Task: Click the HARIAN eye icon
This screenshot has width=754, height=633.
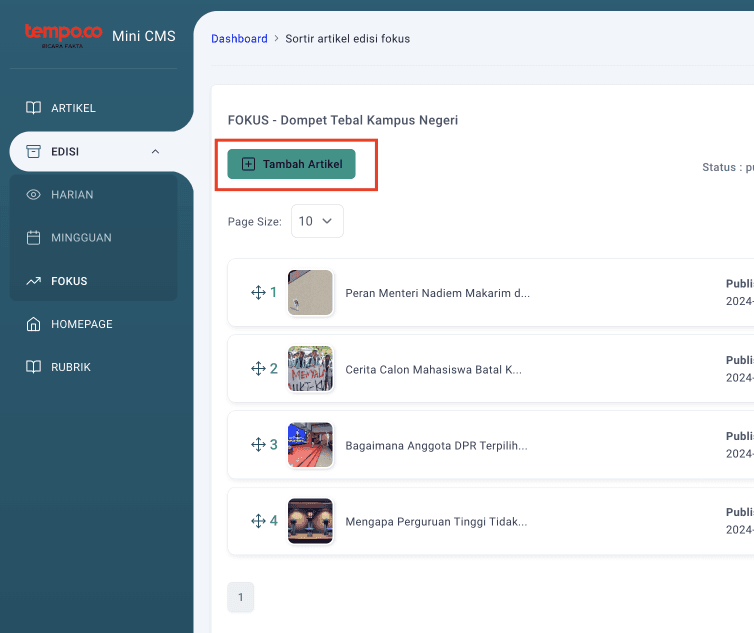Action: coord(33,194)
